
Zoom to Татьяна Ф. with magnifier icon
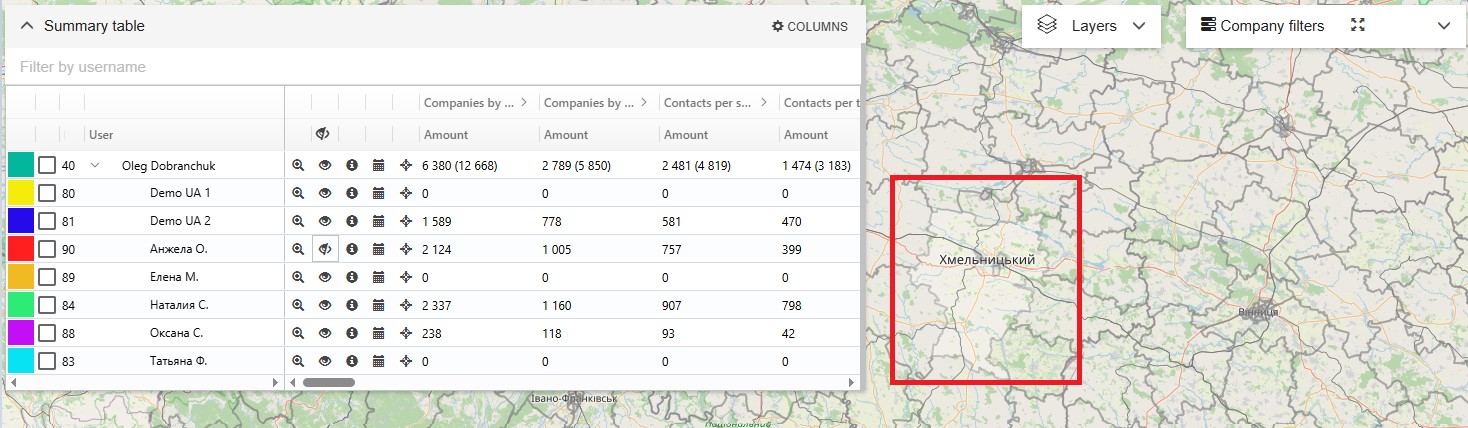tap(298, 361)
